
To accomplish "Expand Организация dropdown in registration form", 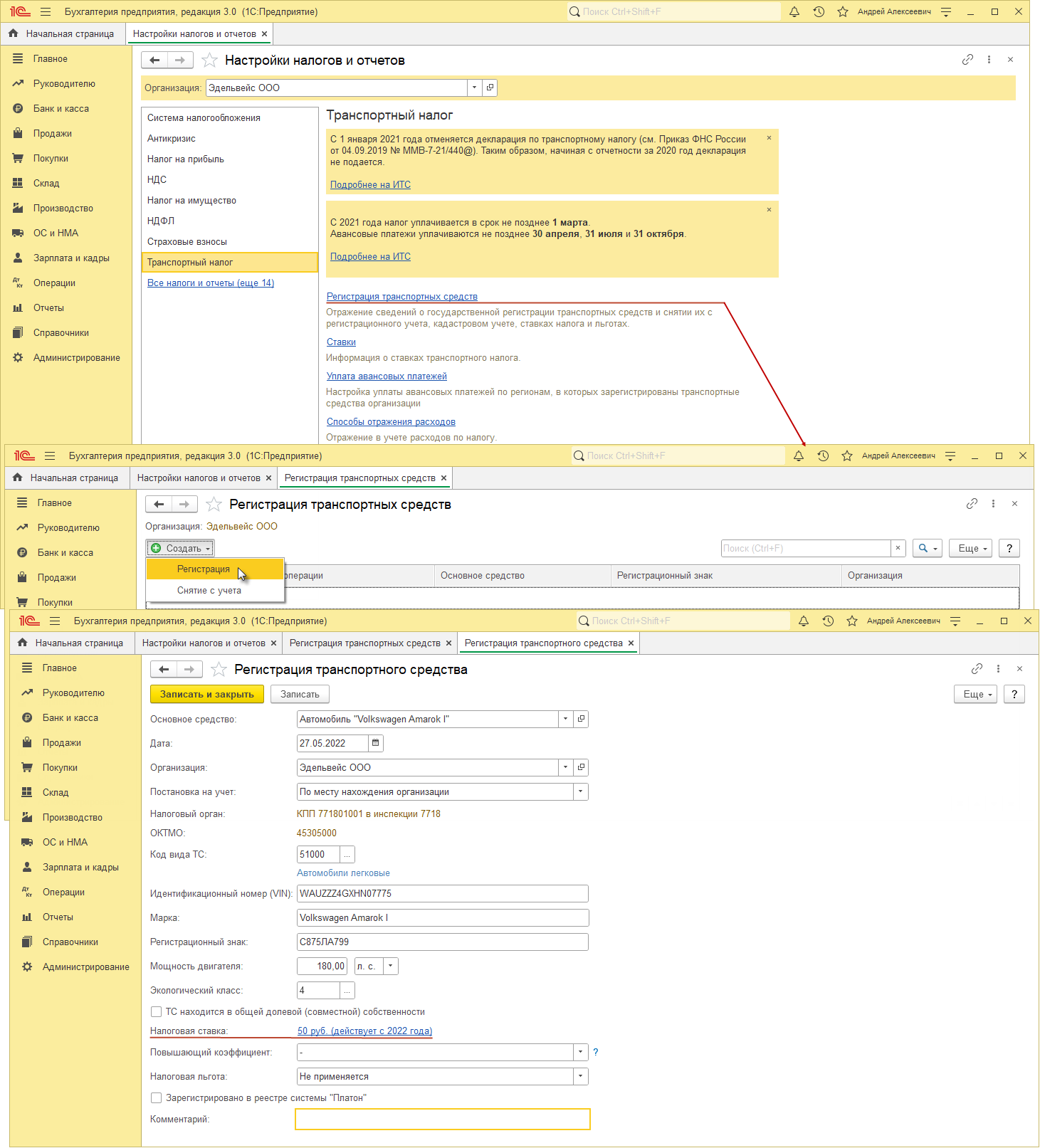I will (x=566, y=767).
